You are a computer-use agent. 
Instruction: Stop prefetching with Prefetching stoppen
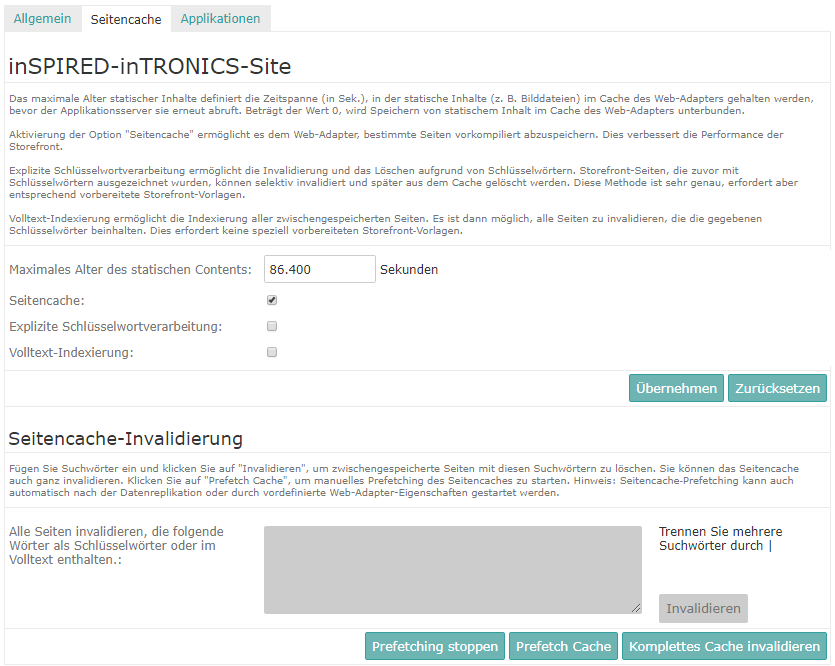435,646
